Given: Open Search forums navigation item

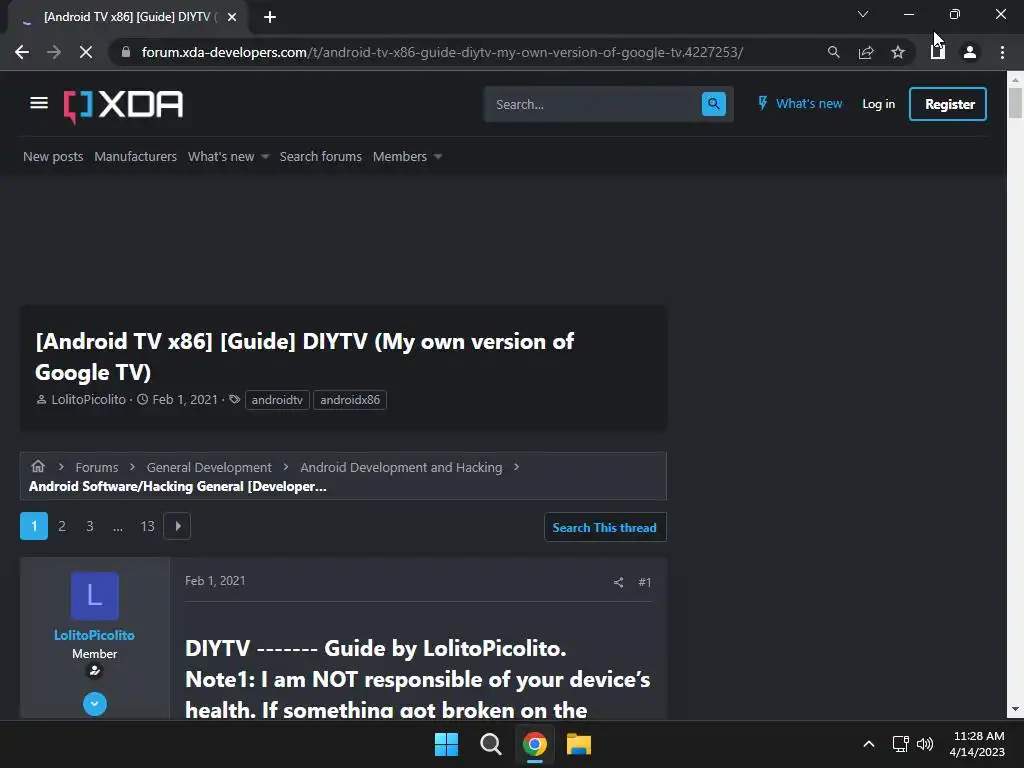Looking at the screenshot, I should pyautogui.click(x=321, y=157).
